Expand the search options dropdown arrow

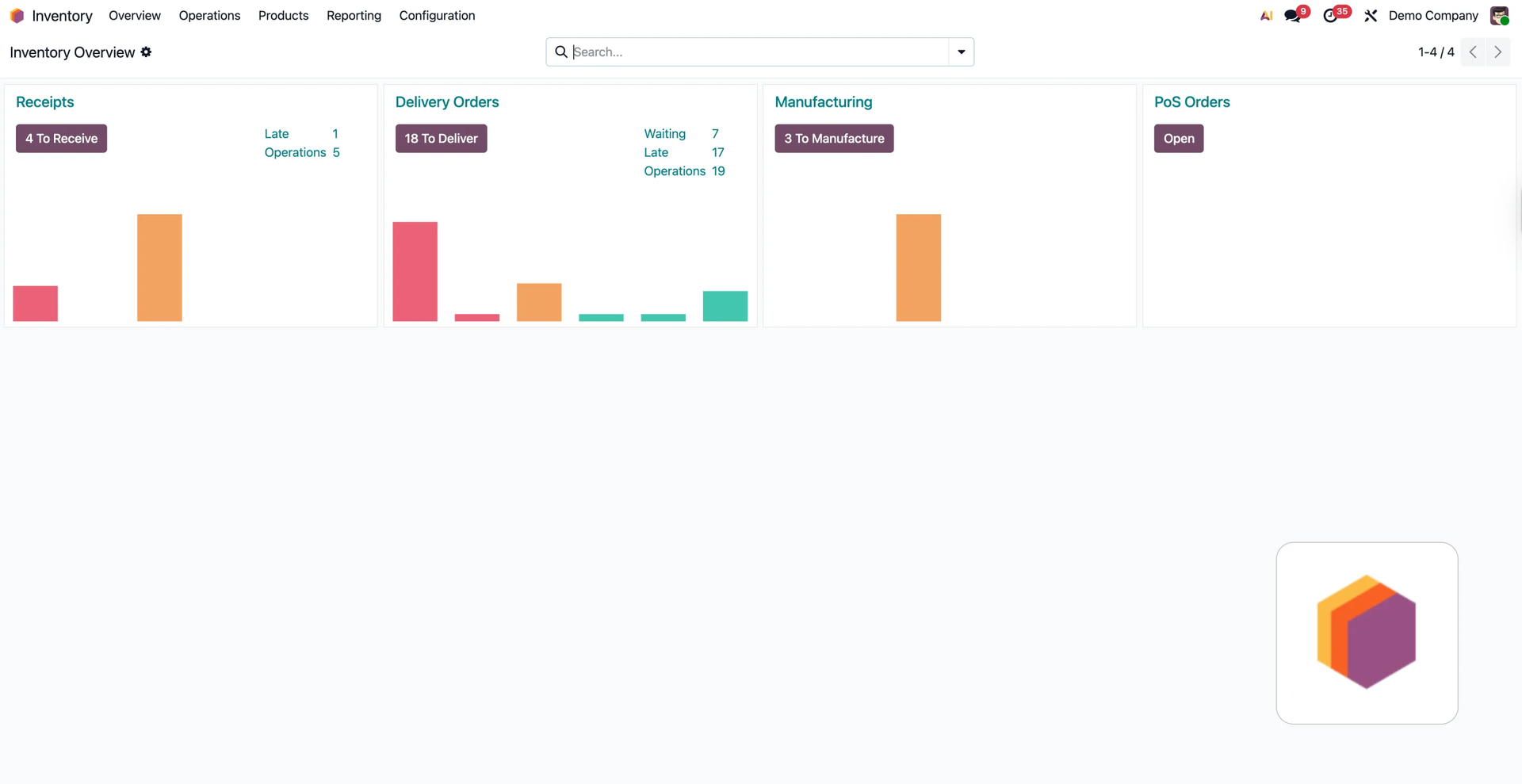pyautogui.click(x=961, y=52)
